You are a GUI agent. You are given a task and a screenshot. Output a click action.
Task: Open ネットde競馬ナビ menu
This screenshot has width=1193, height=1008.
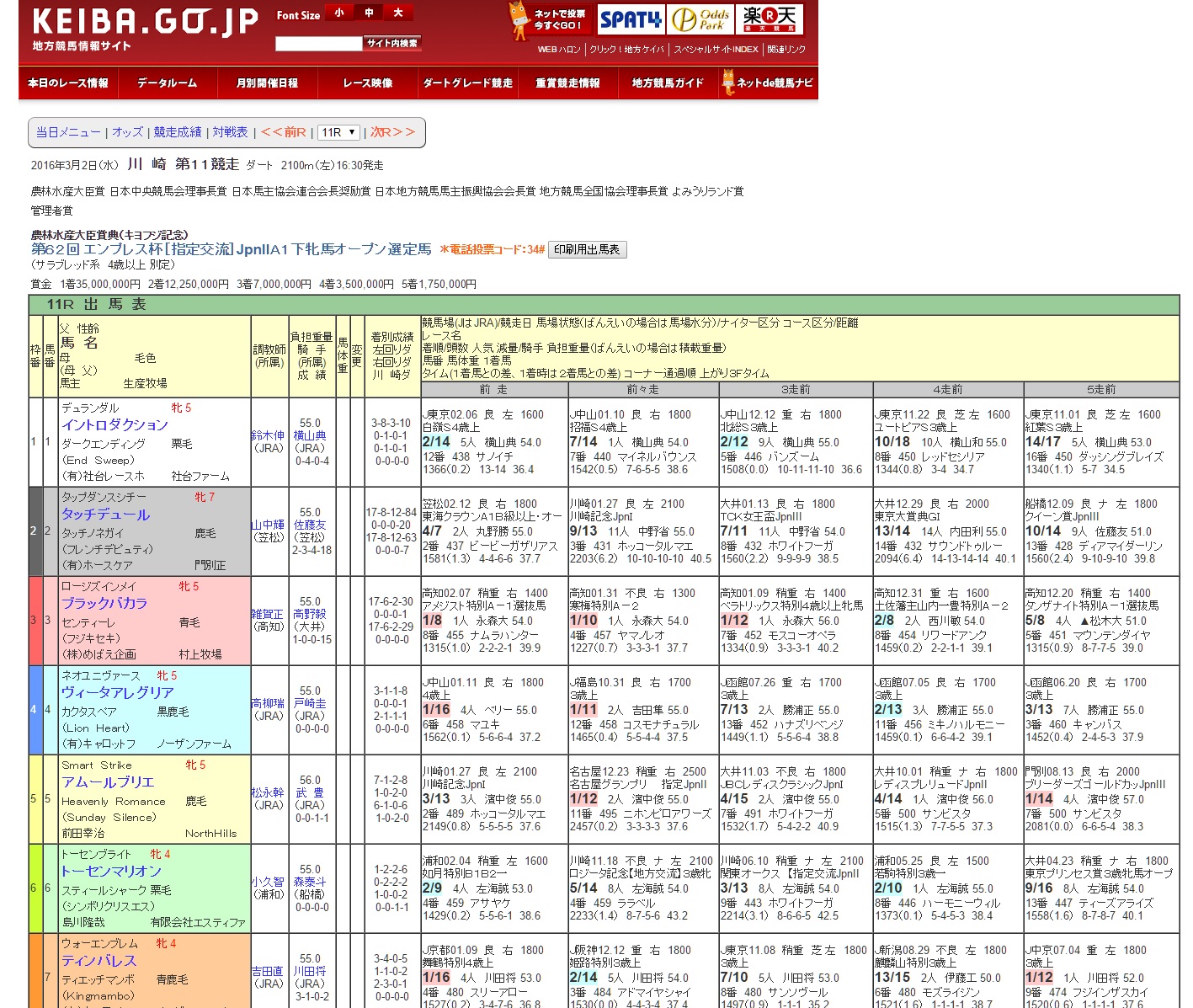(768, 83)
